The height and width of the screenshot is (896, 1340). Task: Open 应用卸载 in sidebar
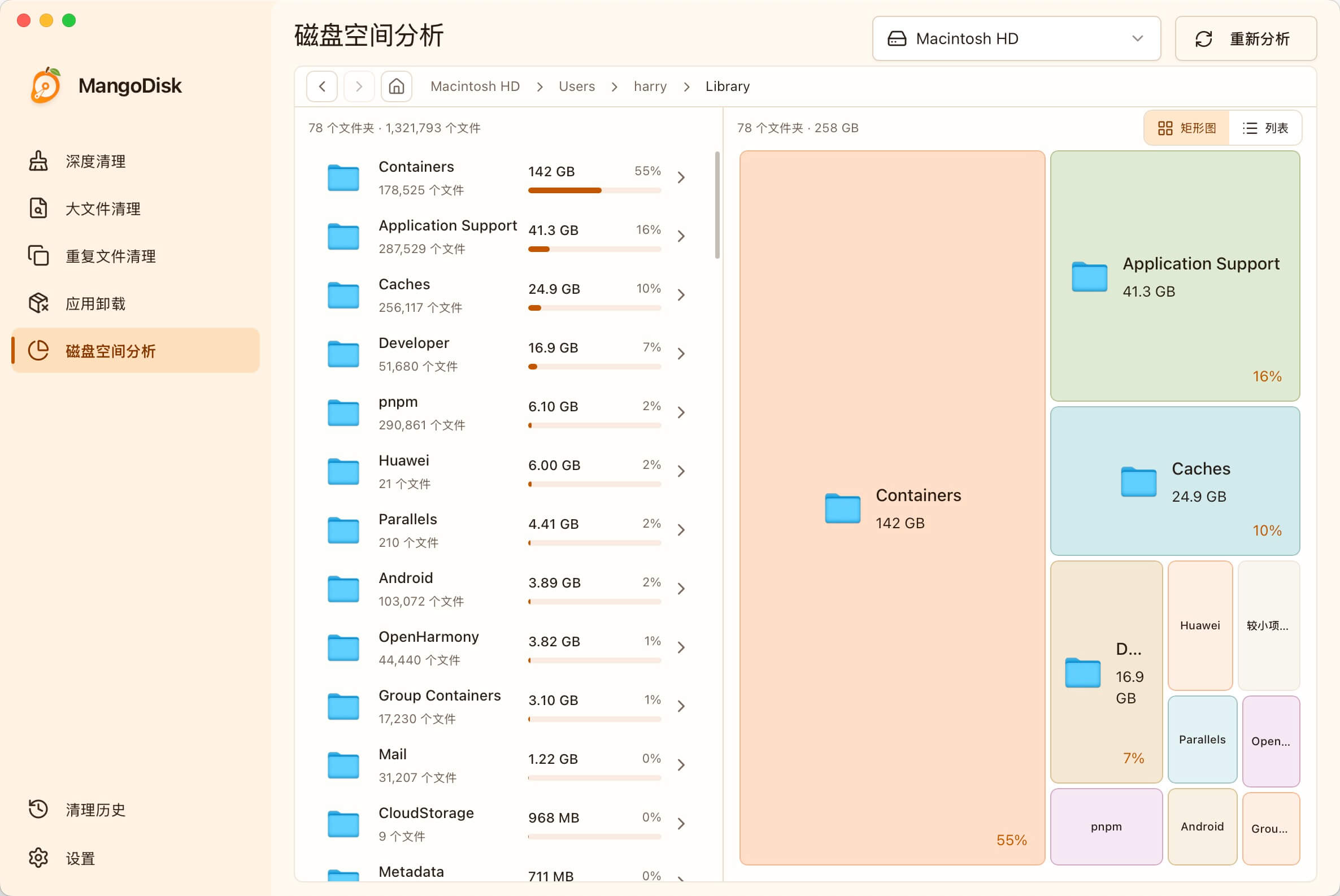[136, 303]
